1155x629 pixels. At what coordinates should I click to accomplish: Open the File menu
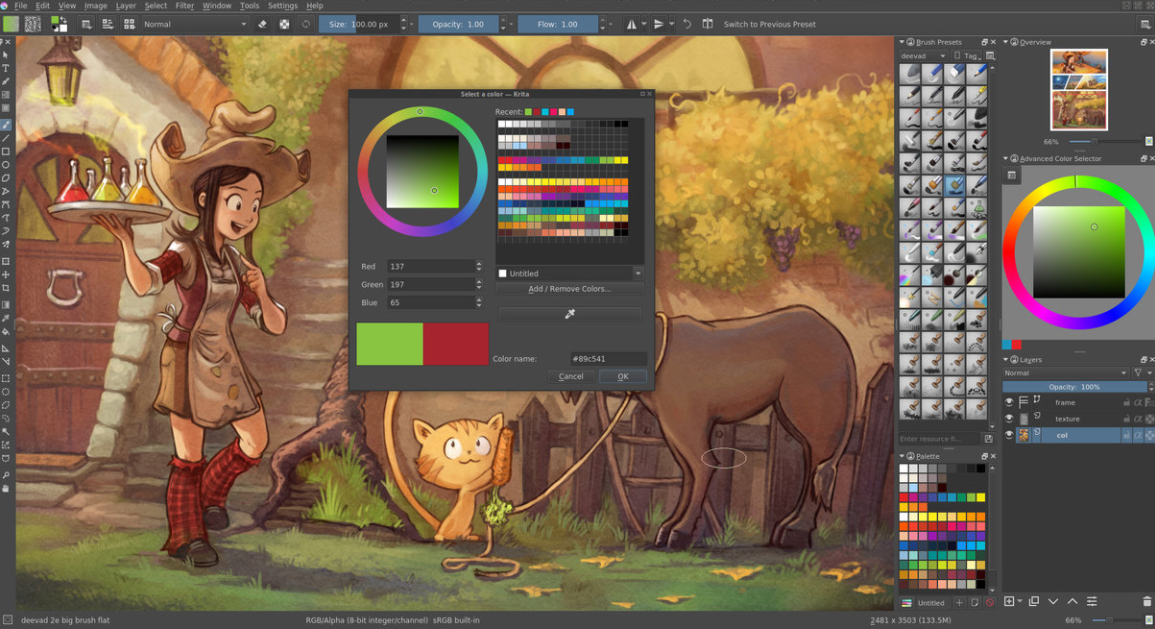(21, 5)
